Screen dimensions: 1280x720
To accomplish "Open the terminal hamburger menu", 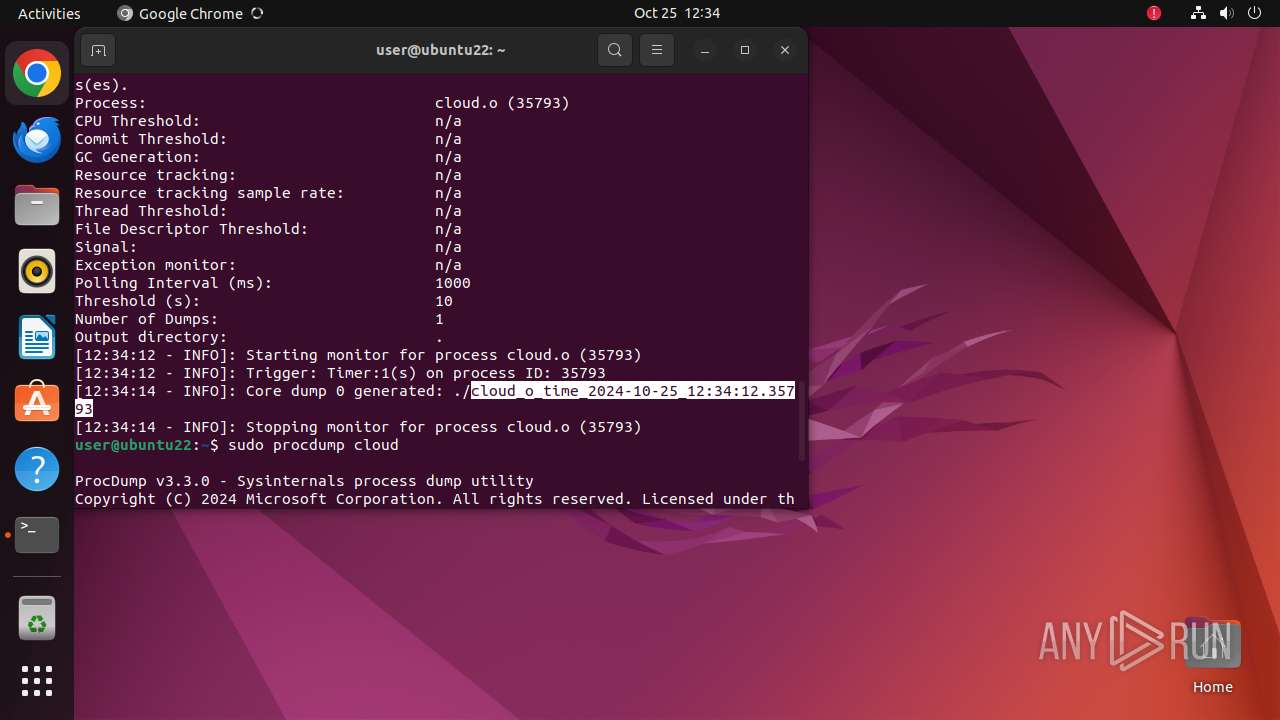I will (x=657, y=50).
